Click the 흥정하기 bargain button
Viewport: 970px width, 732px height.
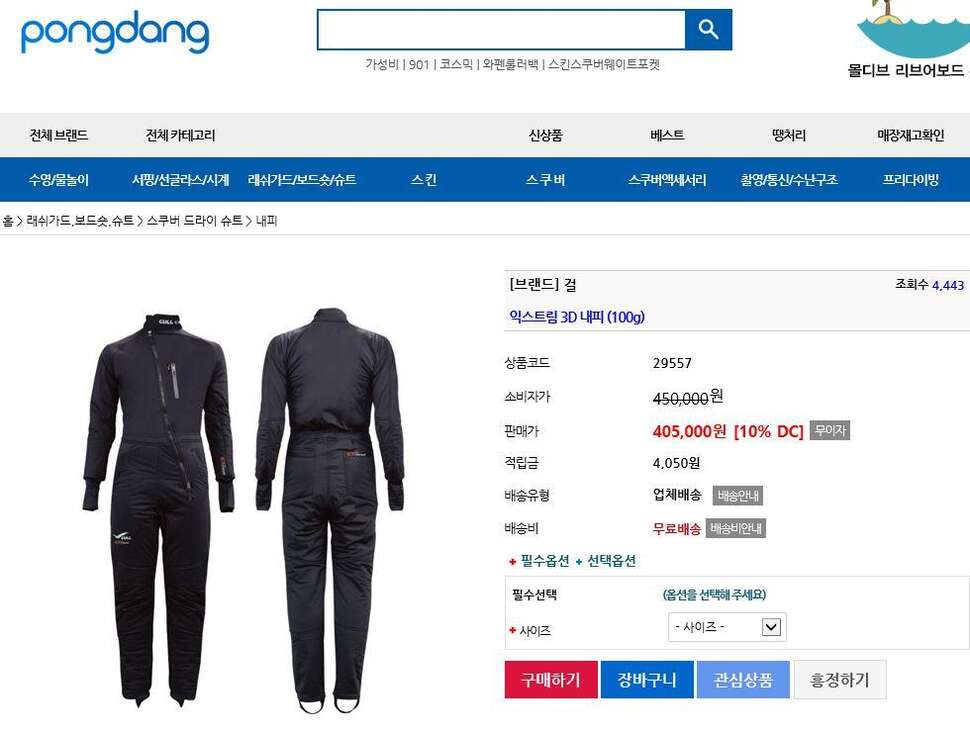tap(839, 679)
